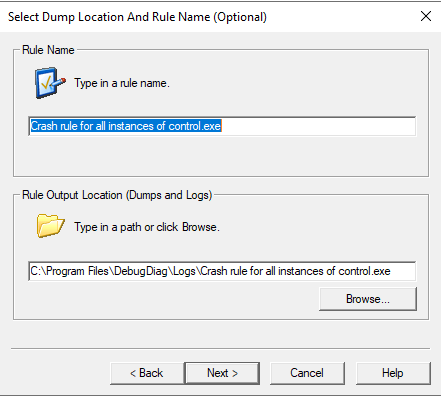Click the yellow folder icon
Image resolution: width=441 pixels, height=397 pixels.
[50, 226]
